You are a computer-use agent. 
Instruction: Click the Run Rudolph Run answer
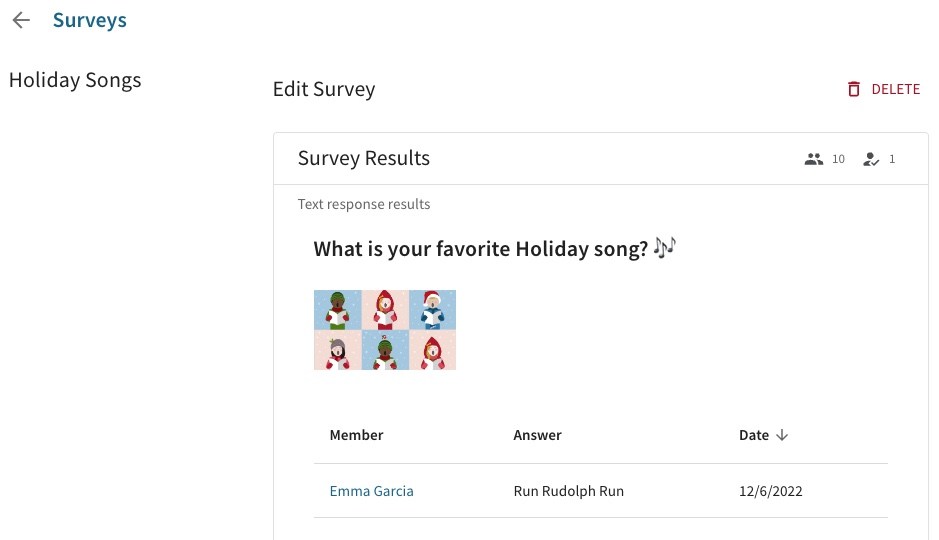568,491
